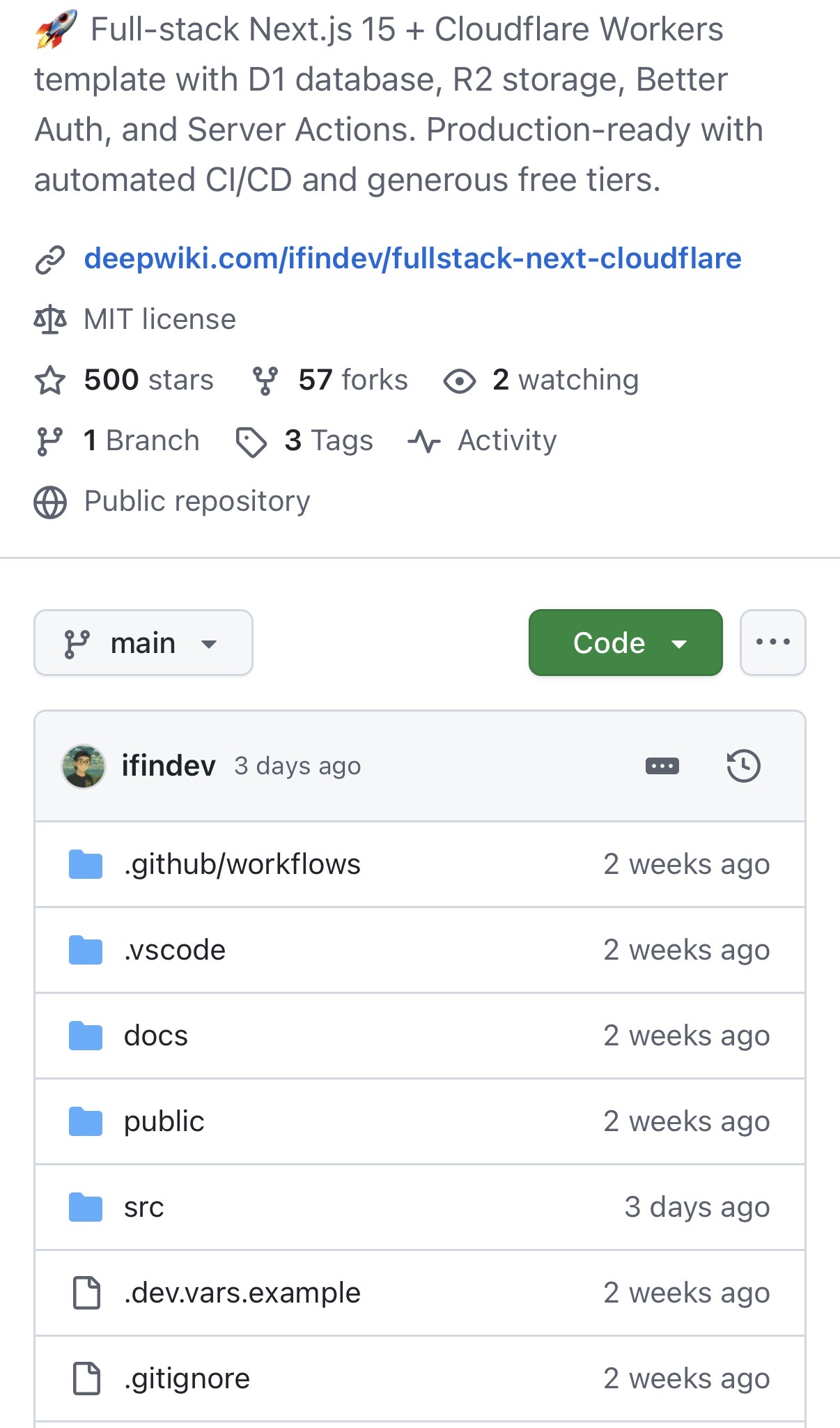The width and height of the screenshot is (840, 1428).
Task: Click the .dev.vars.example file icon
Action: click(87, 1293)
